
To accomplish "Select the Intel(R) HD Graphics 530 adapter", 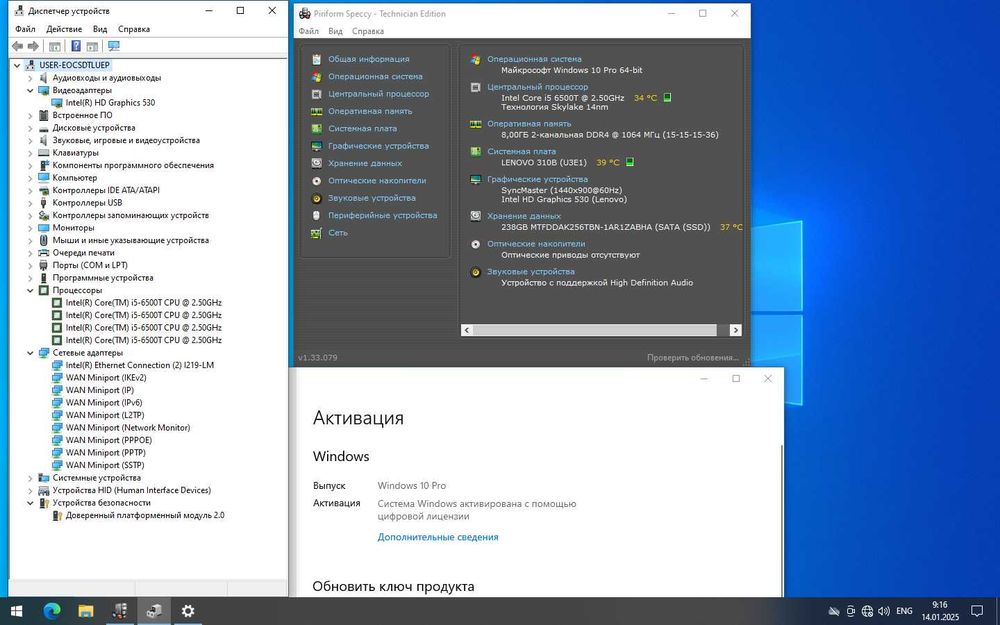I will 110,103.
